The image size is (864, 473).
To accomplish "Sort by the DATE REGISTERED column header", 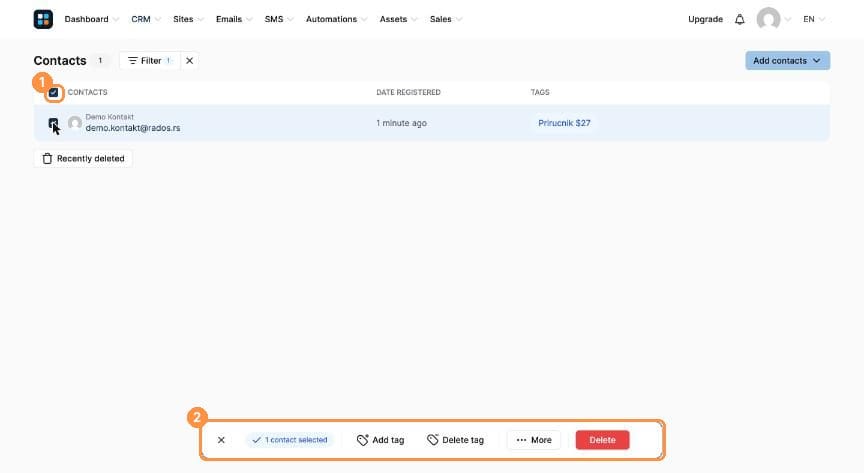I will 408,93.
